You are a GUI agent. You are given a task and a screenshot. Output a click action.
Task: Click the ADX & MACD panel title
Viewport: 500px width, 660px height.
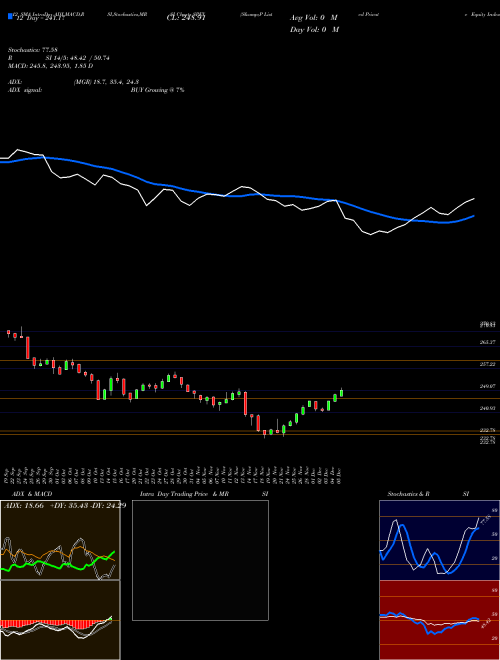tap(32, 494)
